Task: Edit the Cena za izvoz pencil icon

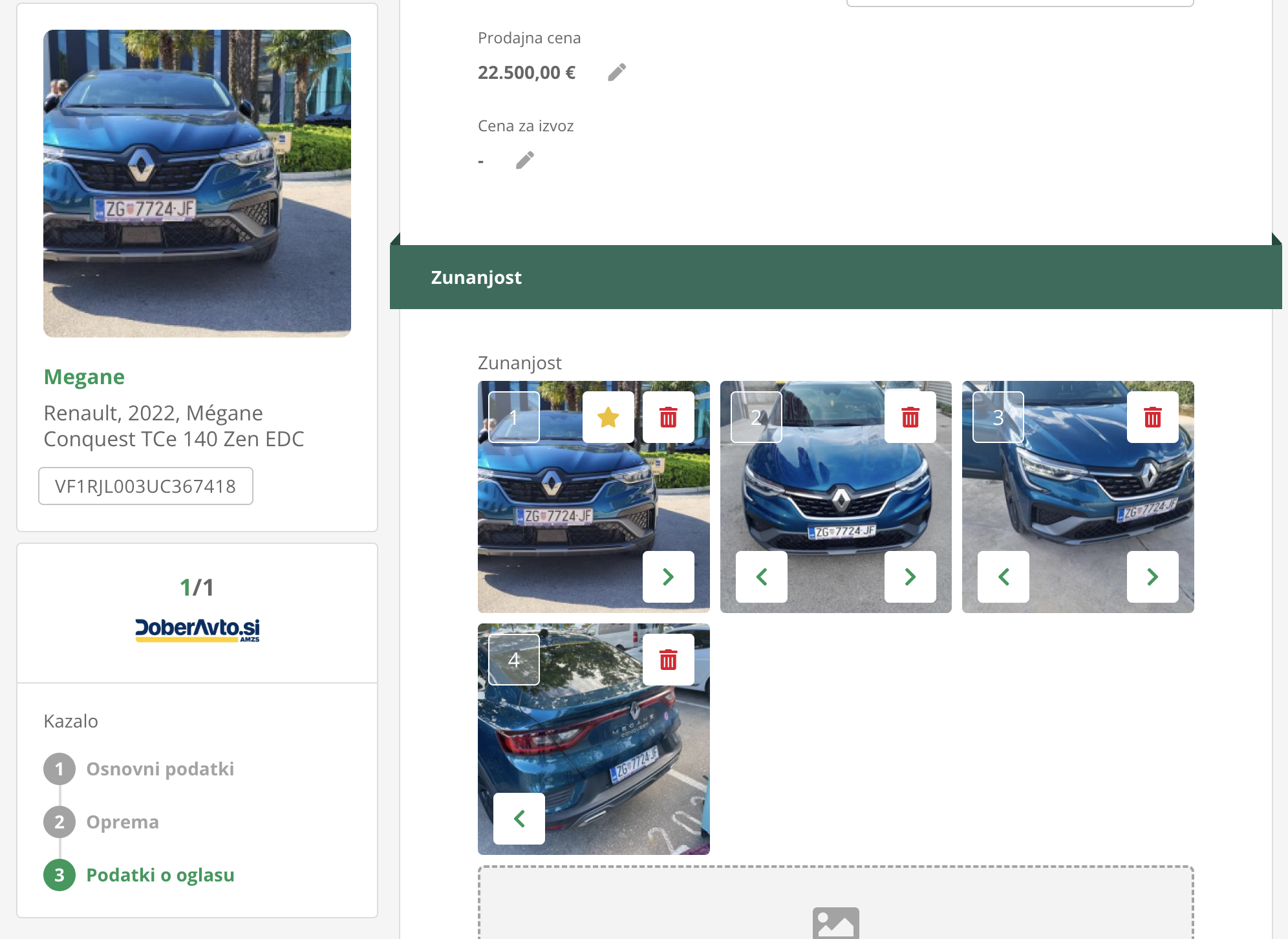Action: (x=525, y=160)
